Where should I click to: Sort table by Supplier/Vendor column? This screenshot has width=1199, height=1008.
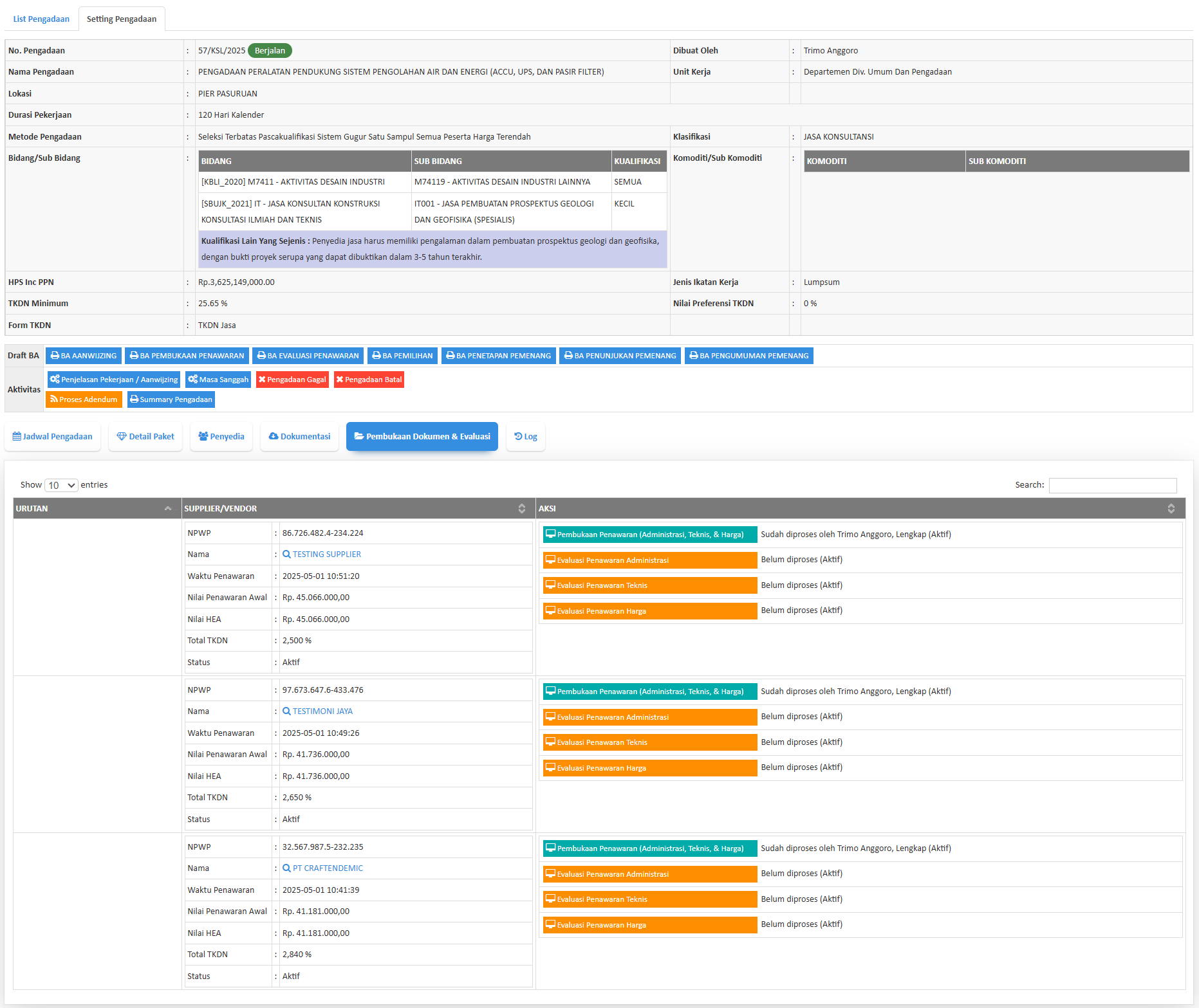coord(358,509)
